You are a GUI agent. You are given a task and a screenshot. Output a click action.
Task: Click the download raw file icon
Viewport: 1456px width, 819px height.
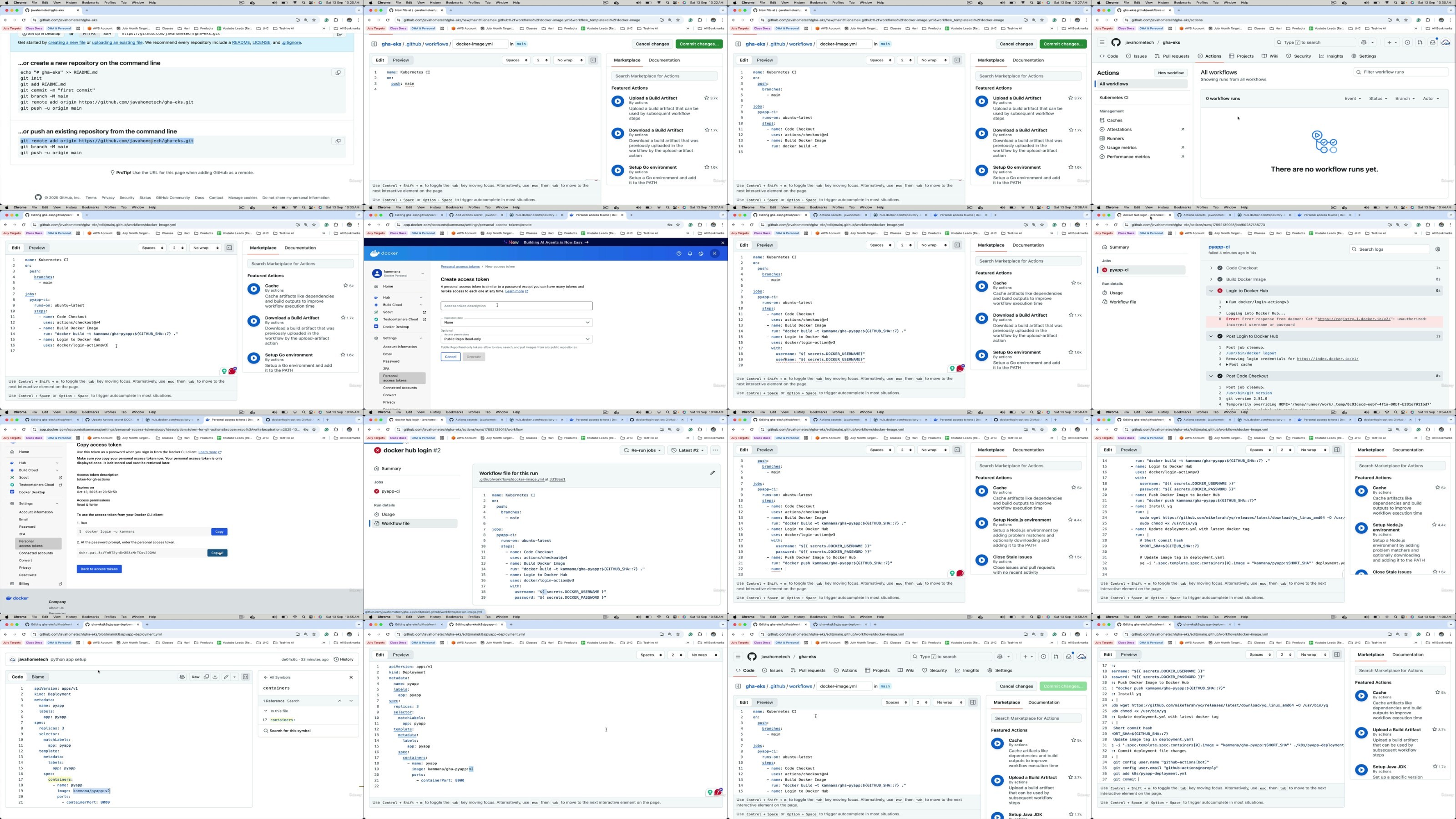(x=215, y=677)
